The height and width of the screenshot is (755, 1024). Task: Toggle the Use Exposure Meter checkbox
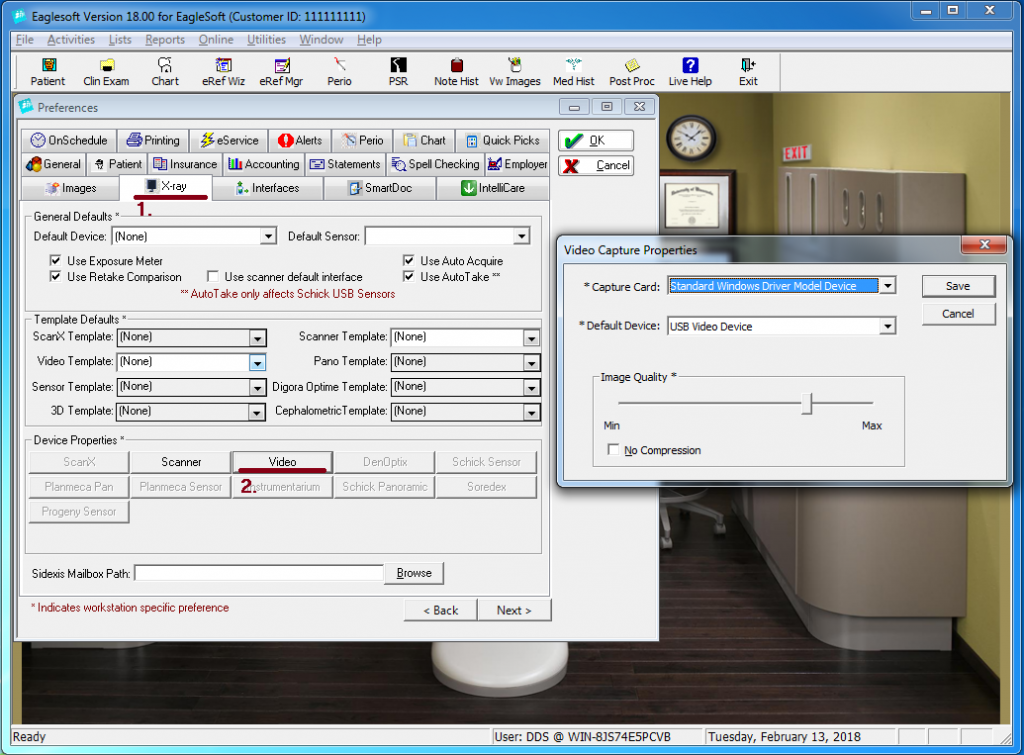coord(57,261)
